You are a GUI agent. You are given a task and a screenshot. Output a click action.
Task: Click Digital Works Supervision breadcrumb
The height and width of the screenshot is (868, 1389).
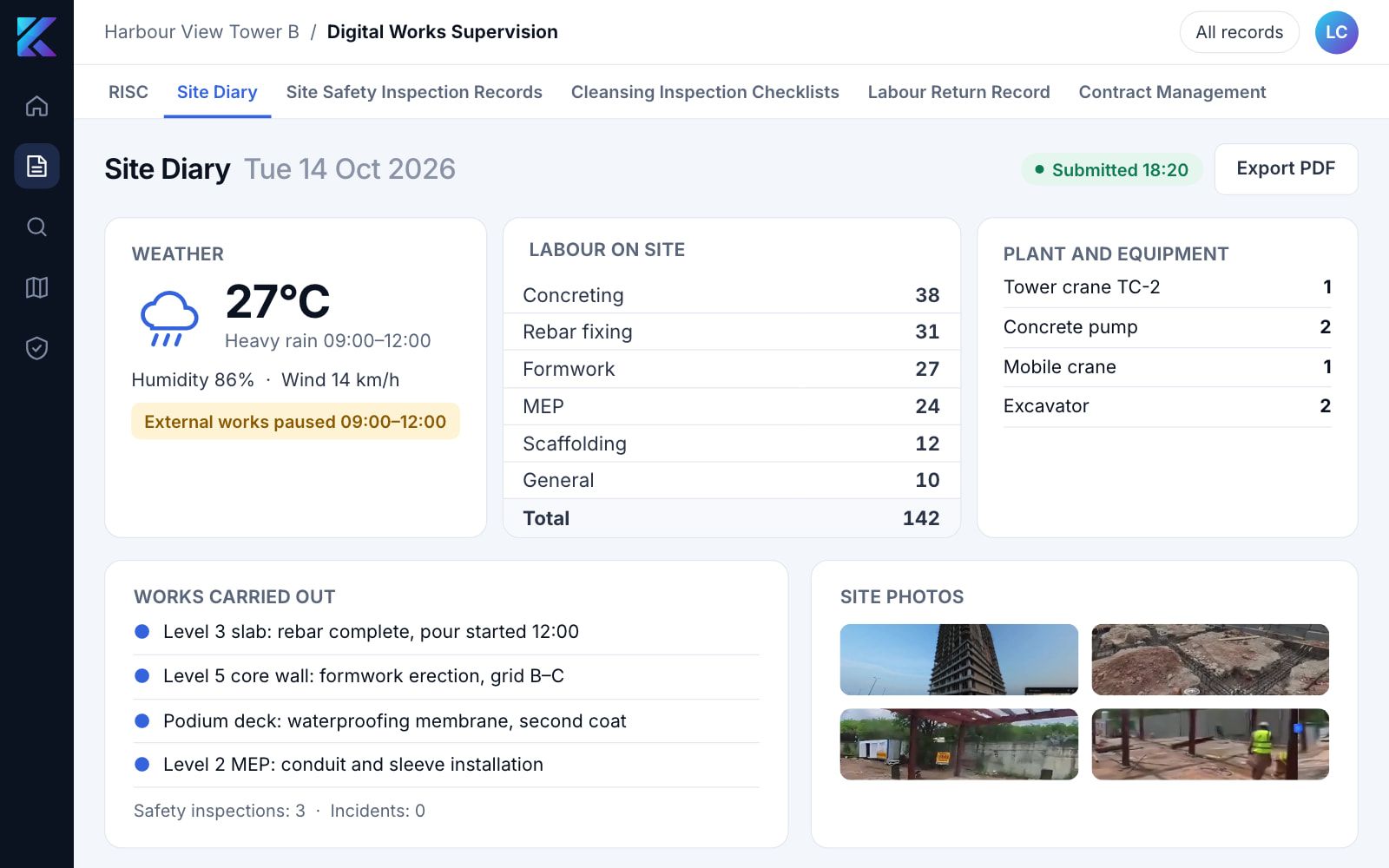tap(442, 32)
